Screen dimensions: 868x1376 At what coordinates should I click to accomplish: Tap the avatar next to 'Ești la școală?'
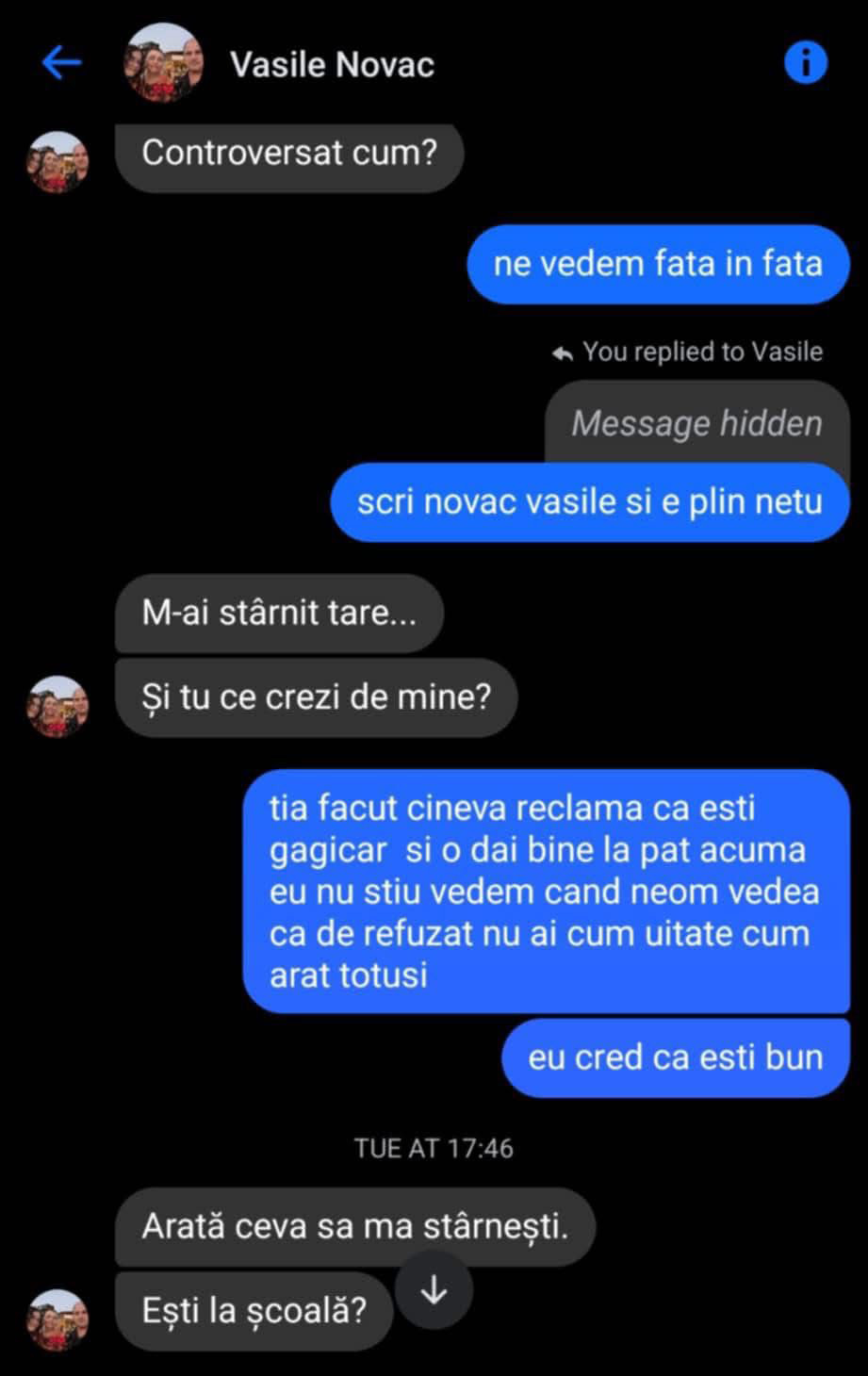[x=57, y=1319]
